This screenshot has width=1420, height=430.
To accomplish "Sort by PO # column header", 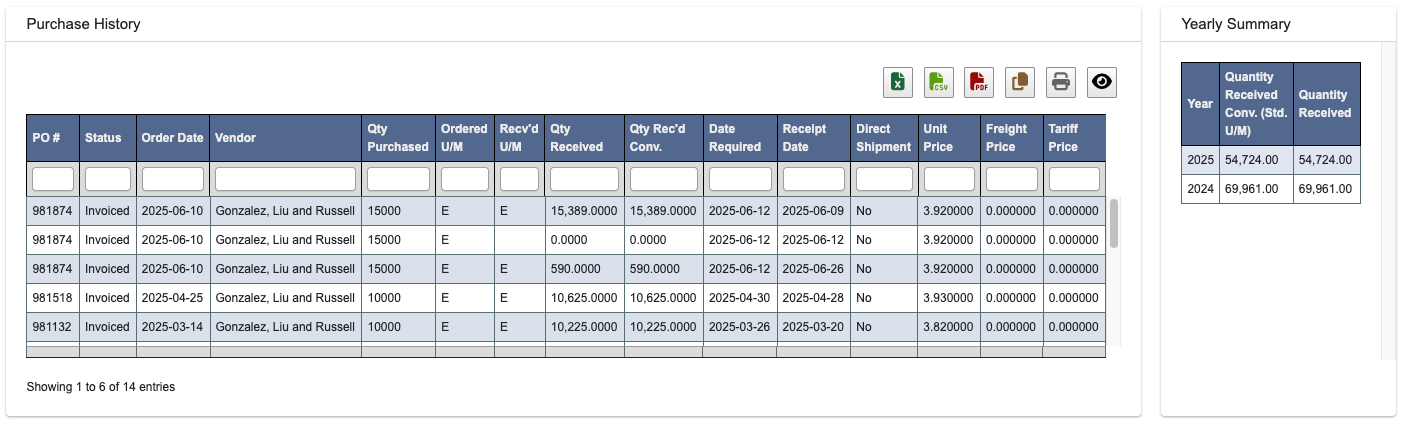I will (x=53, y=138).
